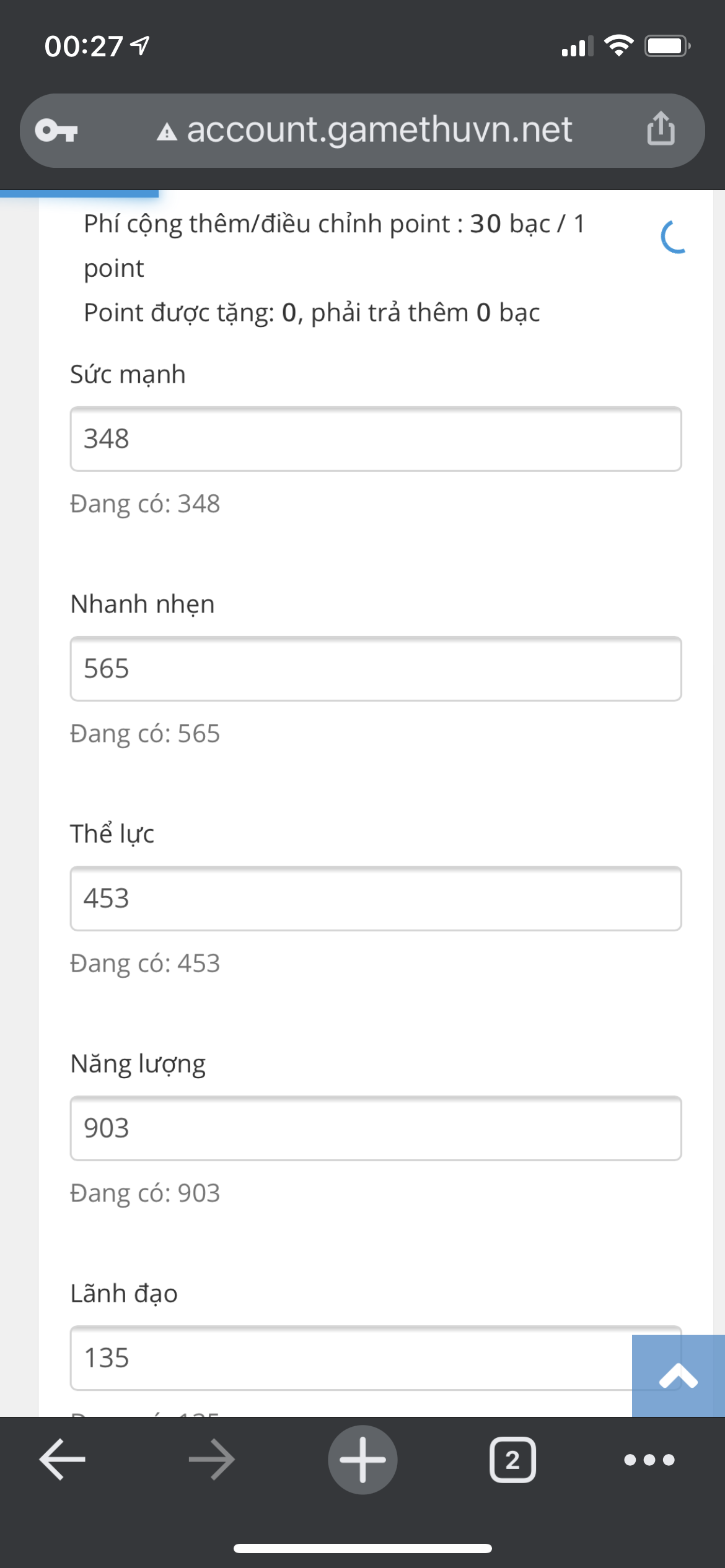Image resolution: width=725 pixels, height=1568 pixels.
Task: Focus the Nhanh nhẹn input field
Action: click(376, 669)
